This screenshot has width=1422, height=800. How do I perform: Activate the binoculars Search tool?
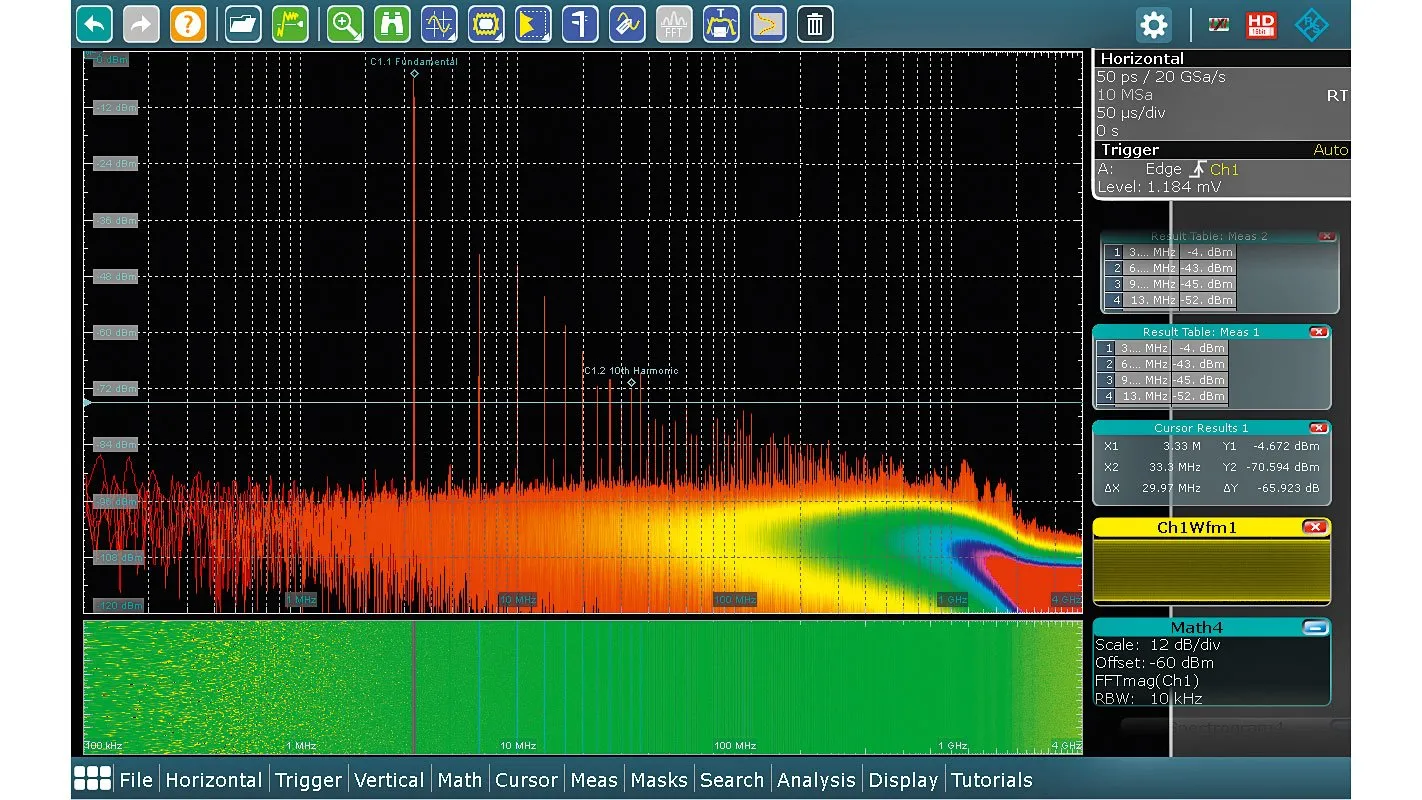392,24
